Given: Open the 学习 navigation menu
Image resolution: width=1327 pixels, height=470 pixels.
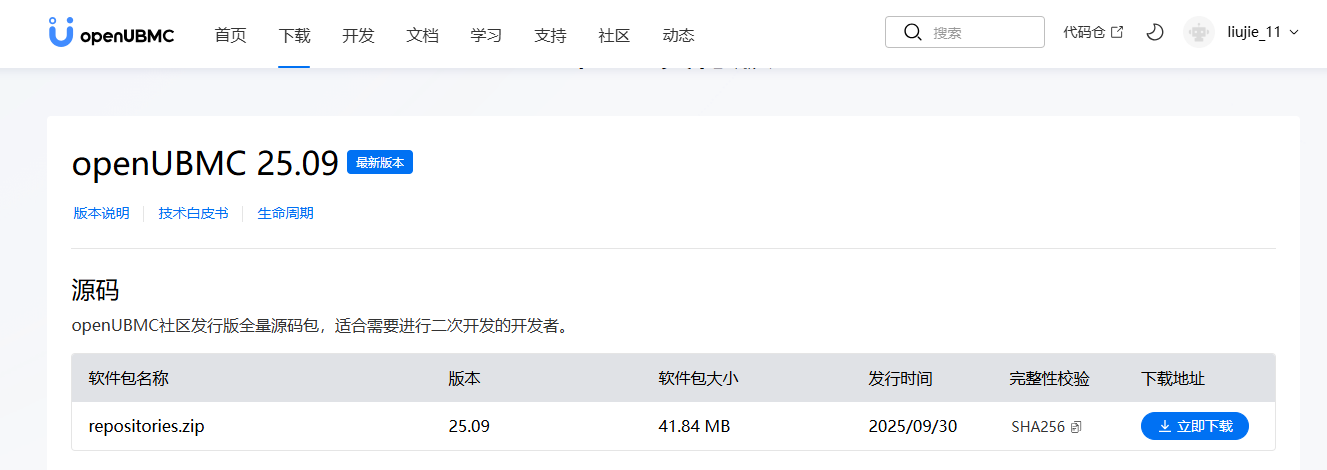Looking at the screenshot, I should pyautogui.click(x=486, y=36).
